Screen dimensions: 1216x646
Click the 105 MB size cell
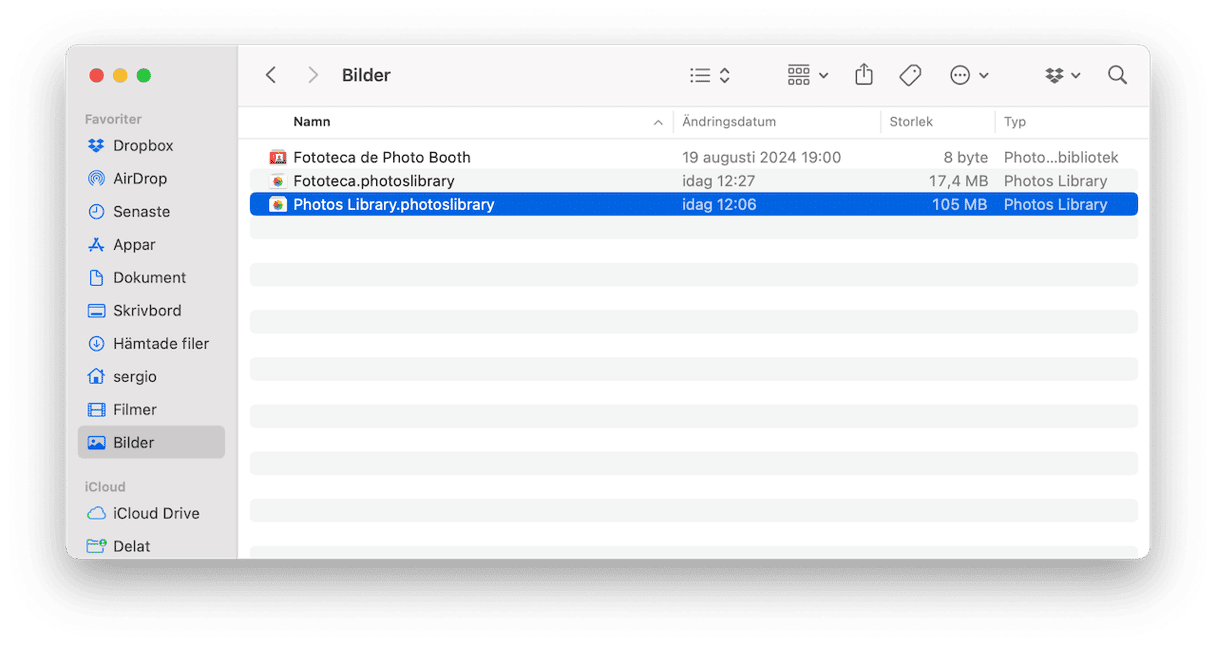tap(960, 204)
